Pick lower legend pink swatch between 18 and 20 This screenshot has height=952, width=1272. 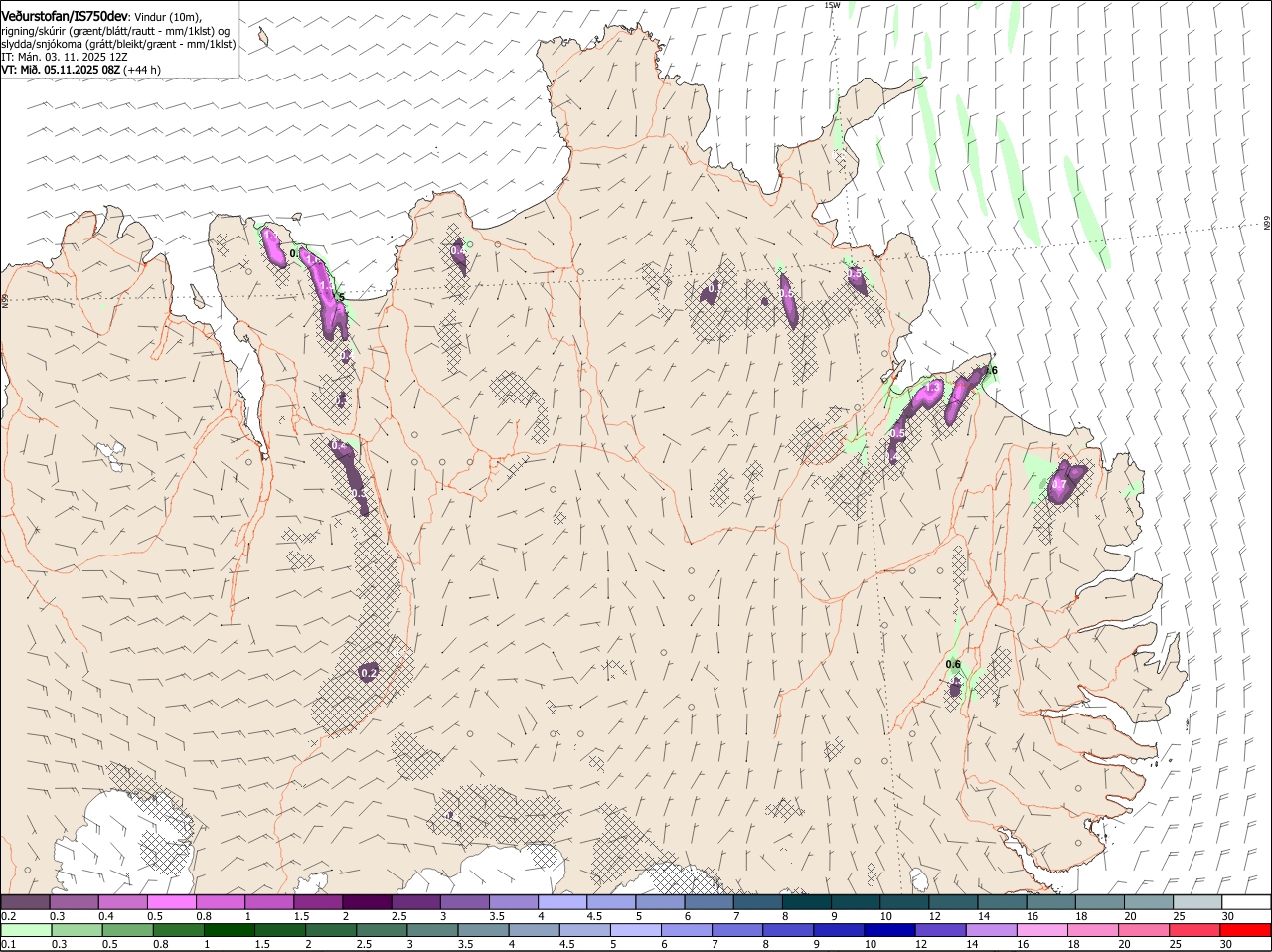pos(1093,930)
